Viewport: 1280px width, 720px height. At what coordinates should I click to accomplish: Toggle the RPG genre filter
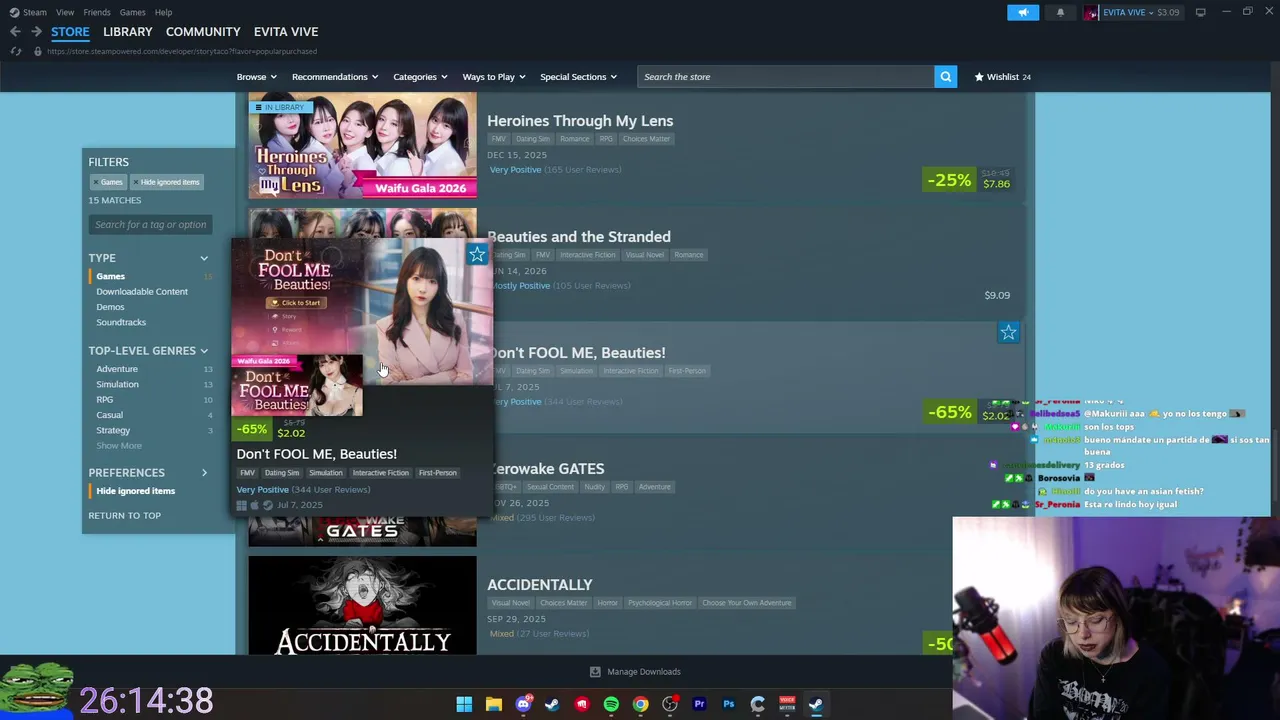click(x=105, y=400)
